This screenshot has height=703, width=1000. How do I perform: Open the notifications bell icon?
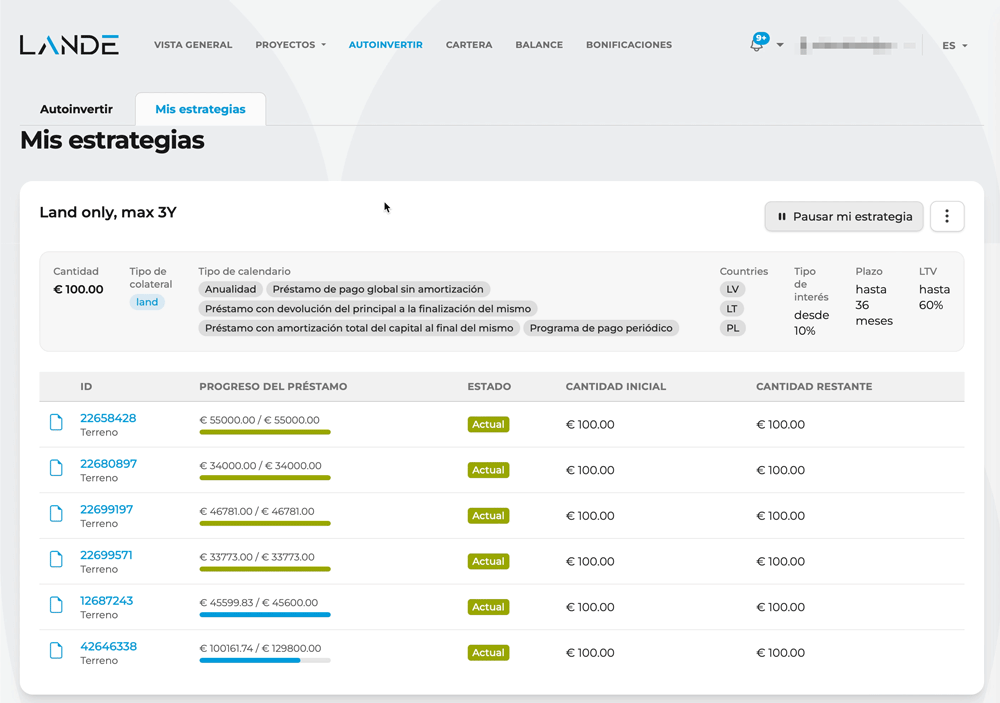[x=758, y=43]
